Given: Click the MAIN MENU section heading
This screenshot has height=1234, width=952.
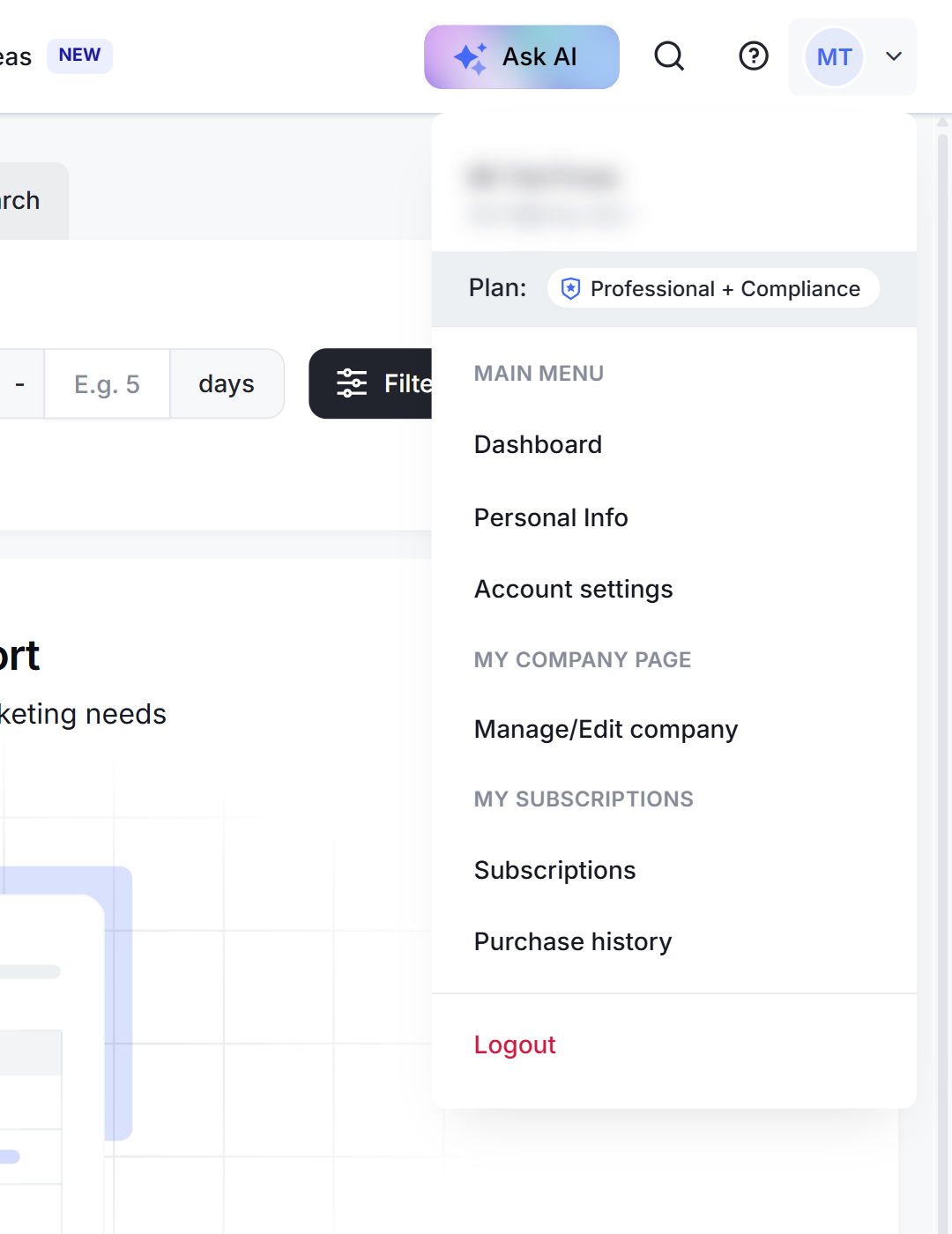Looking at the screenshot, I should coord(539,374).
